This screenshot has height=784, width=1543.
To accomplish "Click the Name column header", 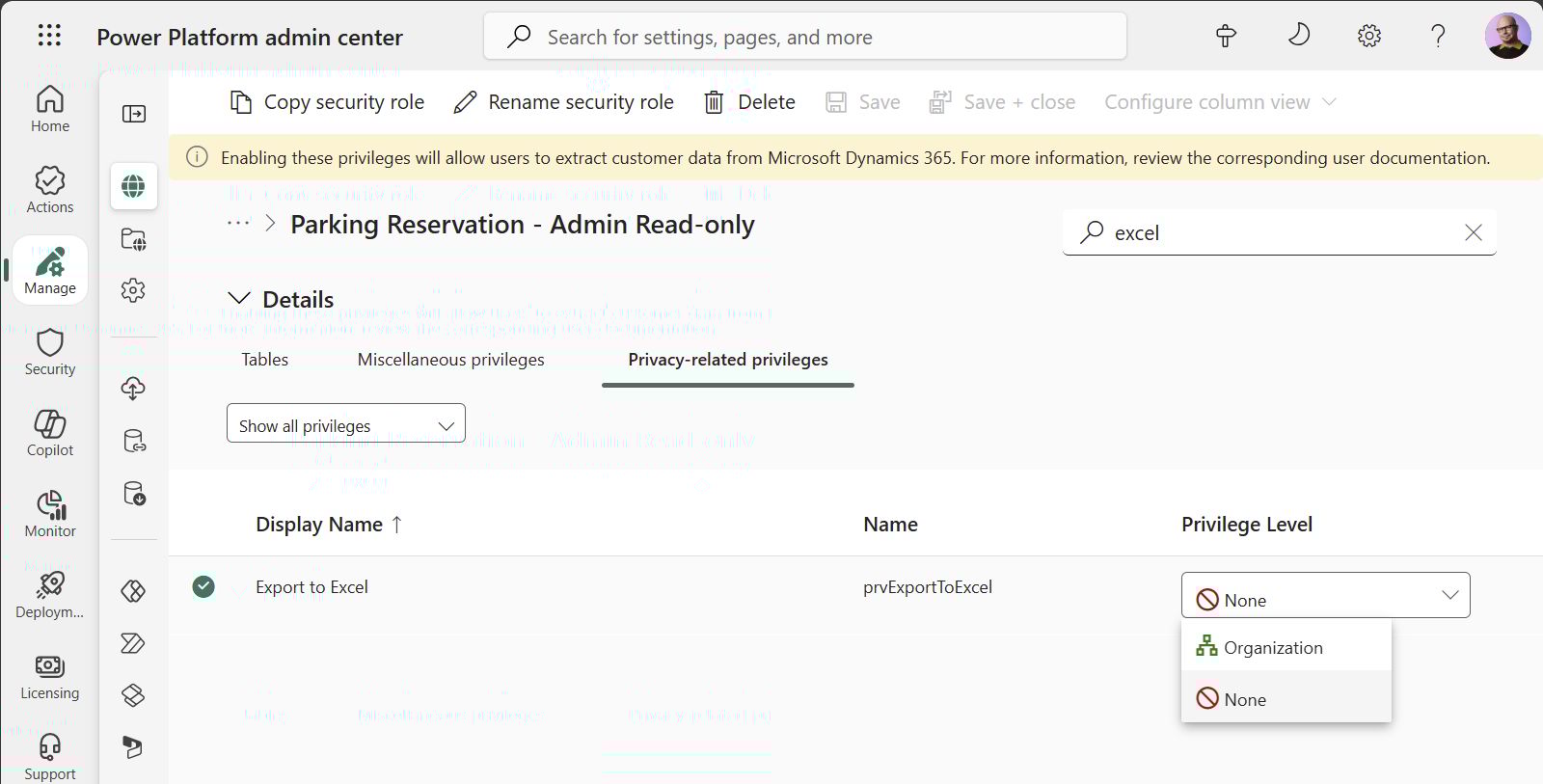I will coord(890,525).
